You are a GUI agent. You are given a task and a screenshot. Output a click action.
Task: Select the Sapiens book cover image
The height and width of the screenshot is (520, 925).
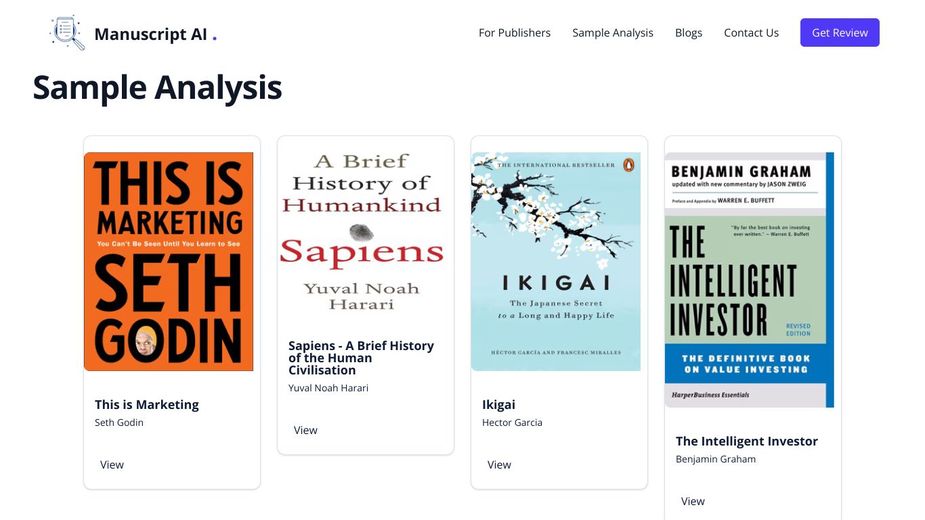[362, 233]
